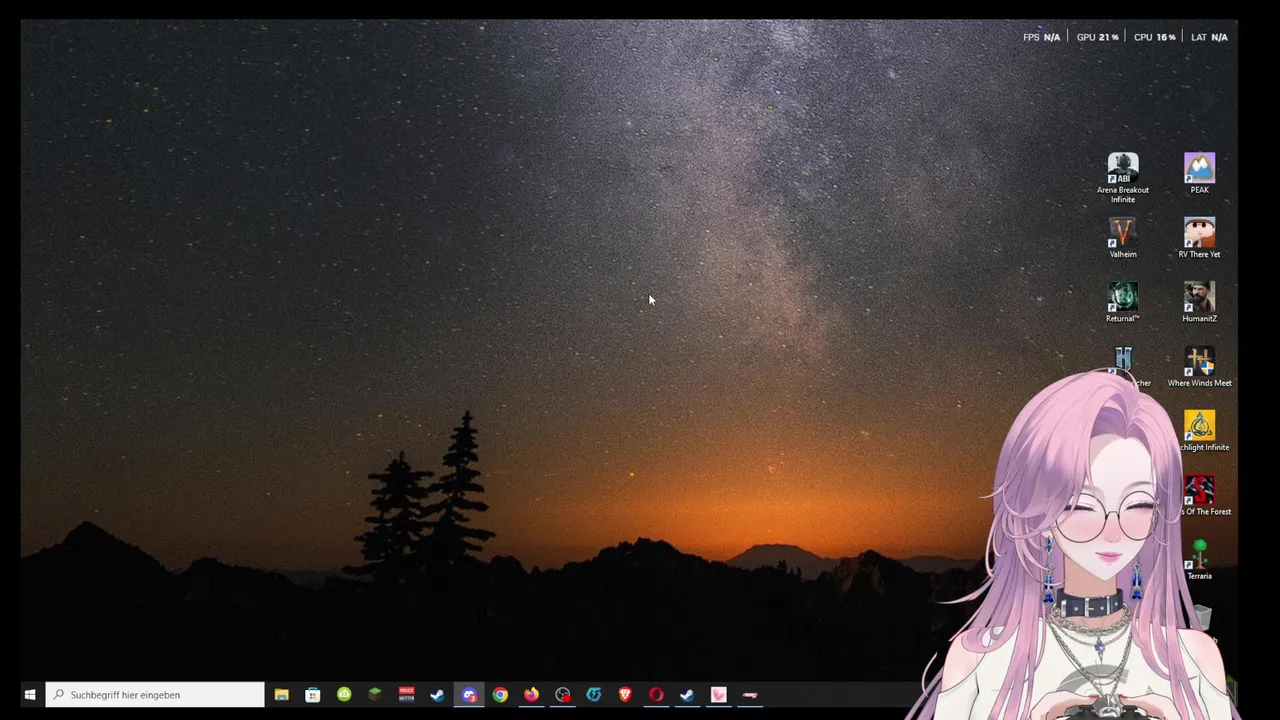Open the Steam icon beside Voicemeeter
Viewport: 1280px width, 720px height.
click(x=437, y=694)
